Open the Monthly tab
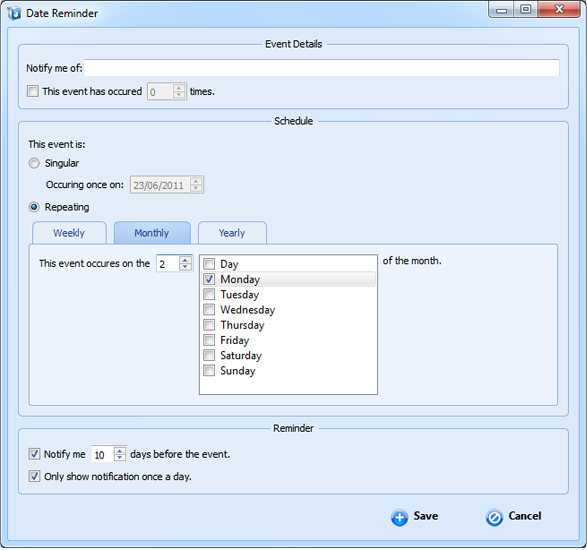This screenshot has height=550, width=587. (152, 233)
